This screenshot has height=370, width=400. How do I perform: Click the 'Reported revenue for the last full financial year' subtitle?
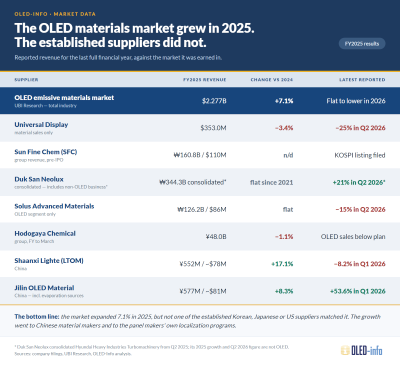click(118, 58)
